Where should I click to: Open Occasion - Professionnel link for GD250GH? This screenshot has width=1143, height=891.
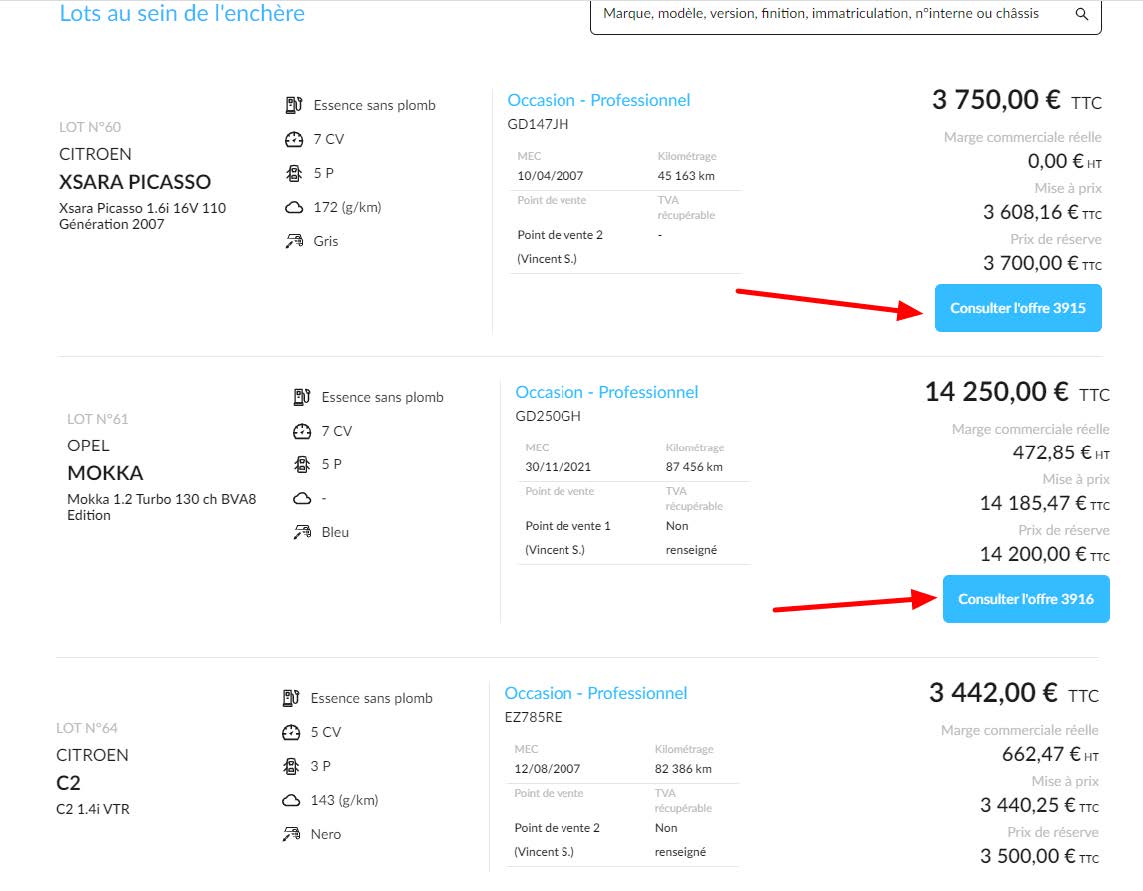(606, 392)
